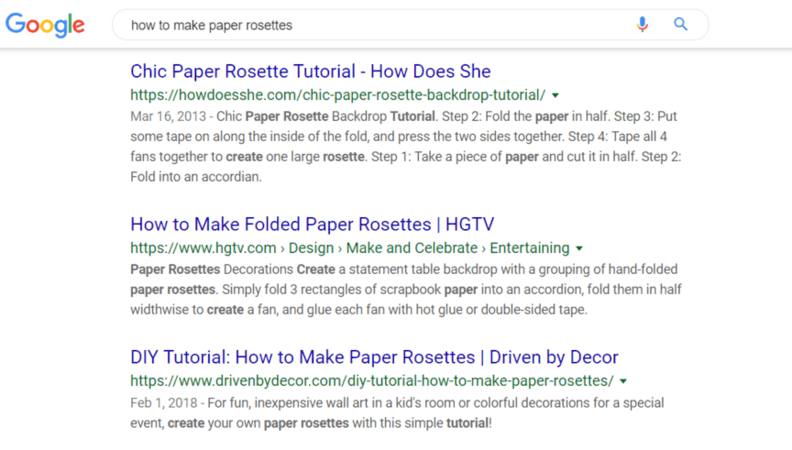
Task: Activate voice search microphone icon
Action: (642, 25)
